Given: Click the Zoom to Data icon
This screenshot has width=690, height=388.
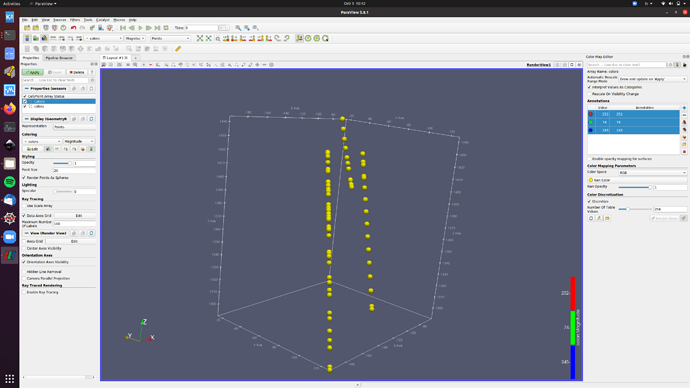Looking at the screenshot, I should pos(209,38).
